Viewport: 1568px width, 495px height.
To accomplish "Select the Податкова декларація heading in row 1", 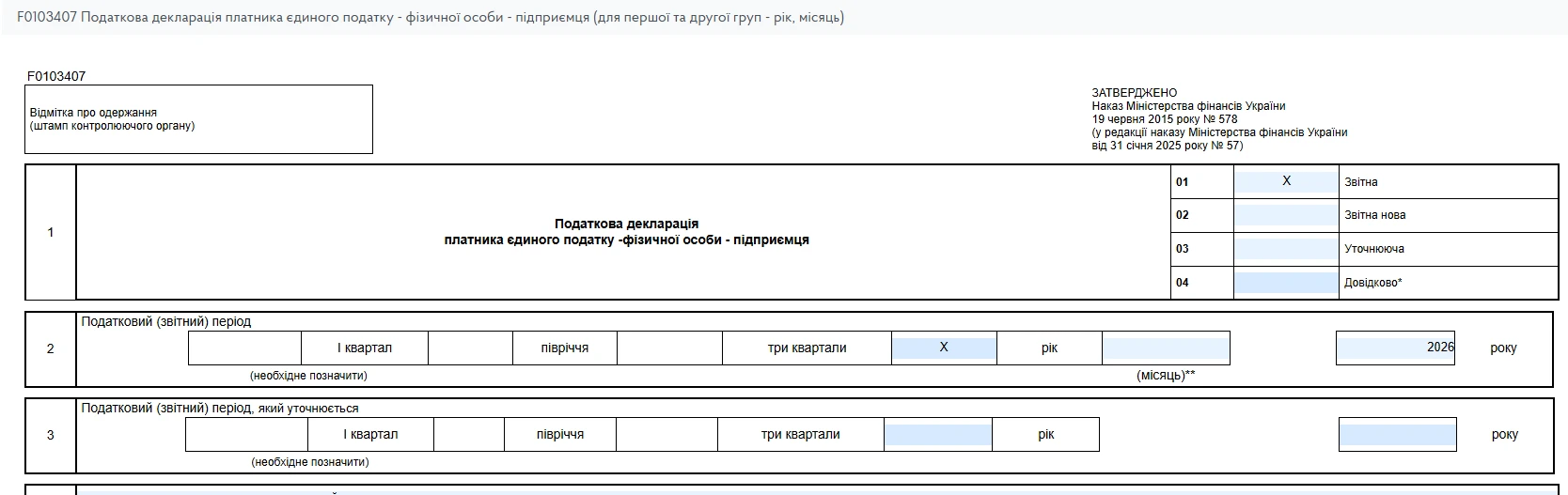I will click(626, 232).
